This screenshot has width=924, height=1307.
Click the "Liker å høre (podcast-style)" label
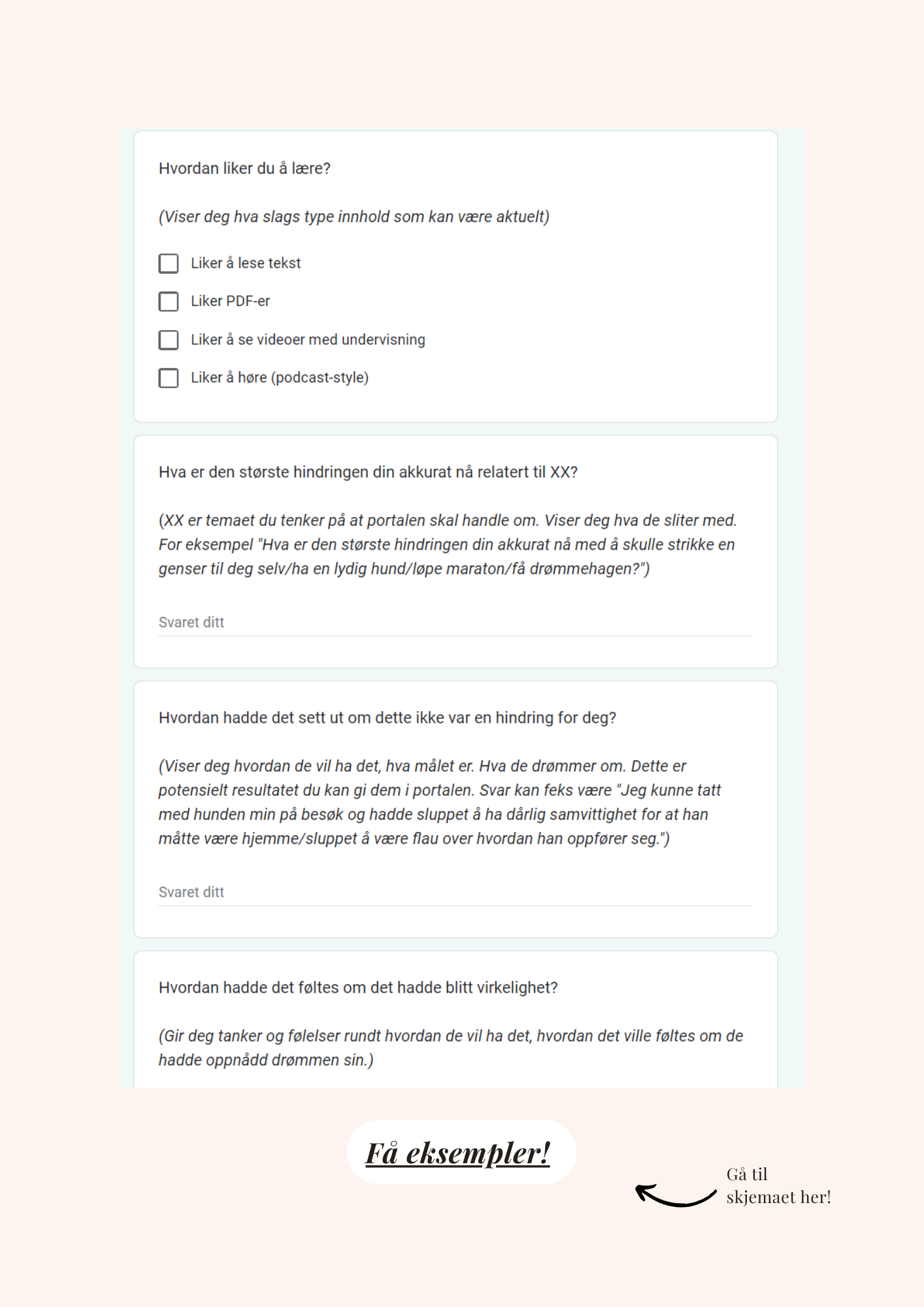tap(280, 378)
